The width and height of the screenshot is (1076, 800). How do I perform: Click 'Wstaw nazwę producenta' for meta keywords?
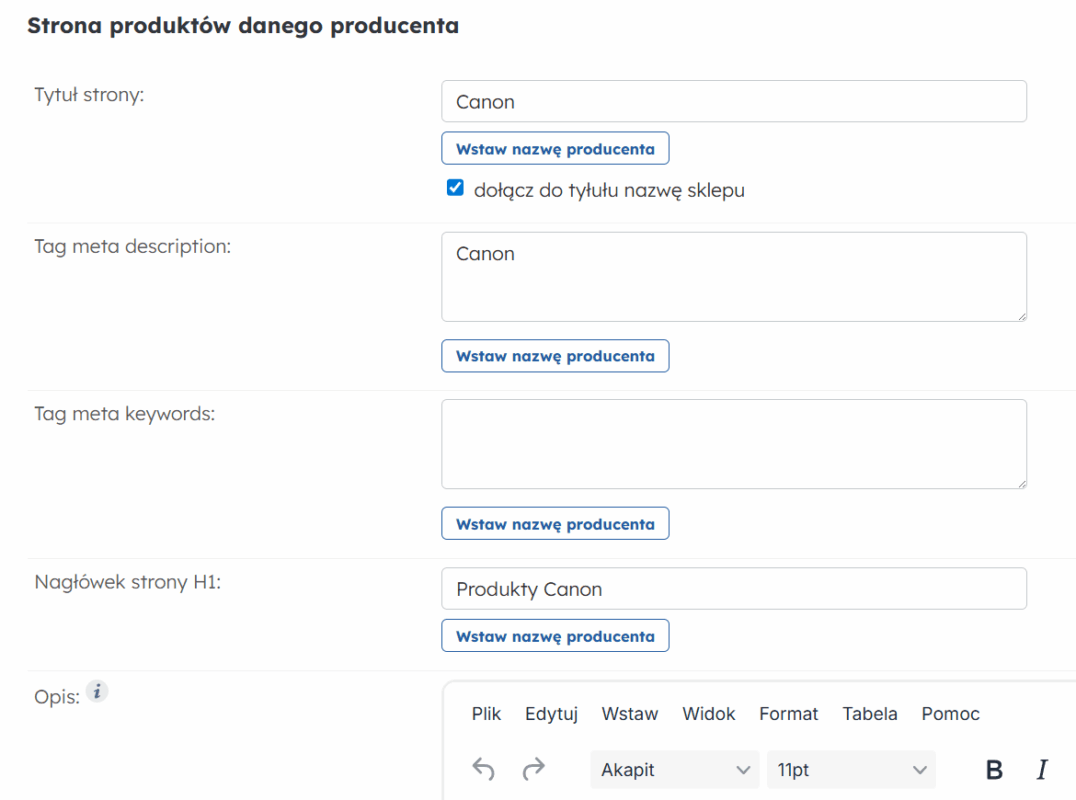click(555, 524)
